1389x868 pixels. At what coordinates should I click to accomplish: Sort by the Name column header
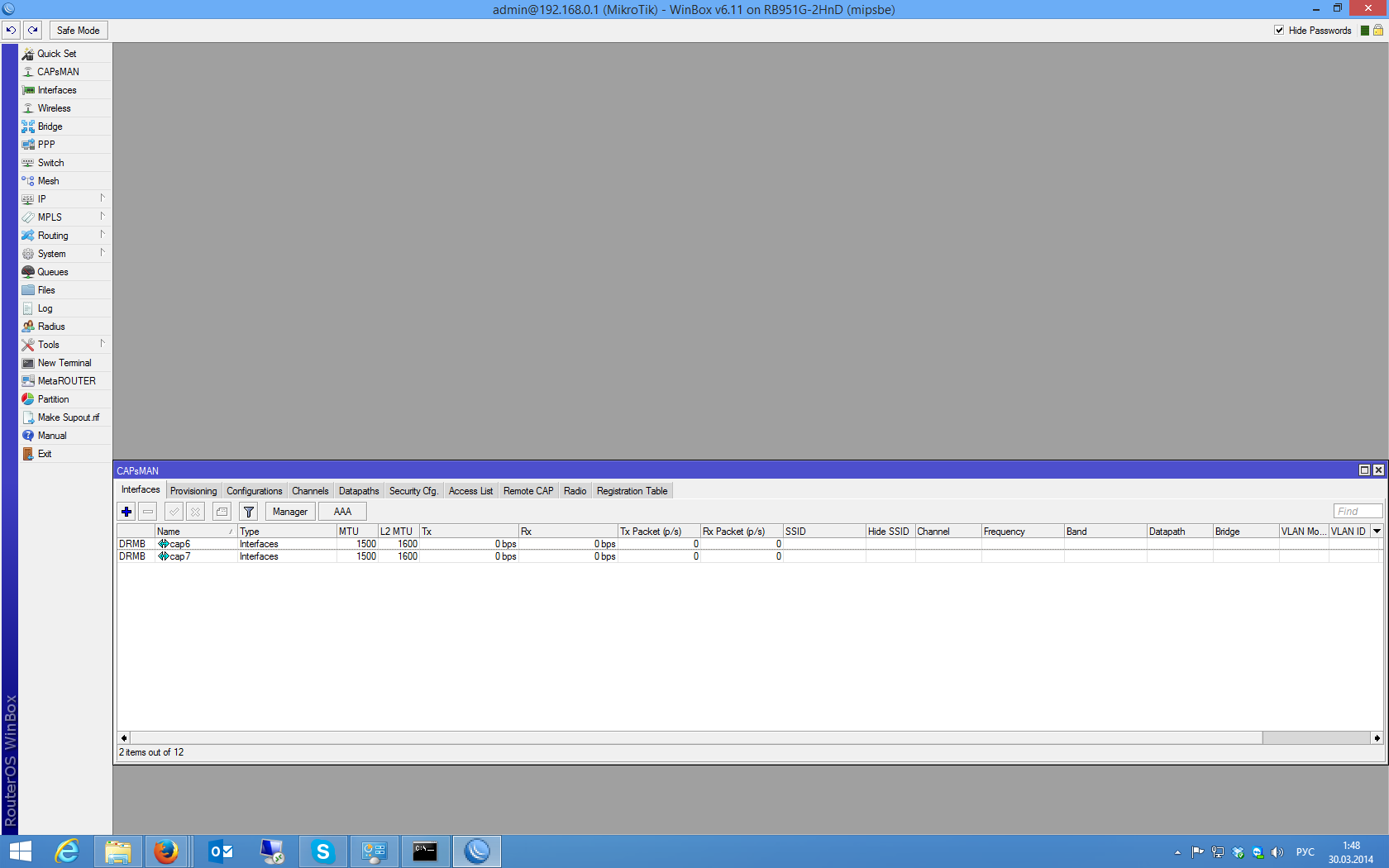click(195, 532)
